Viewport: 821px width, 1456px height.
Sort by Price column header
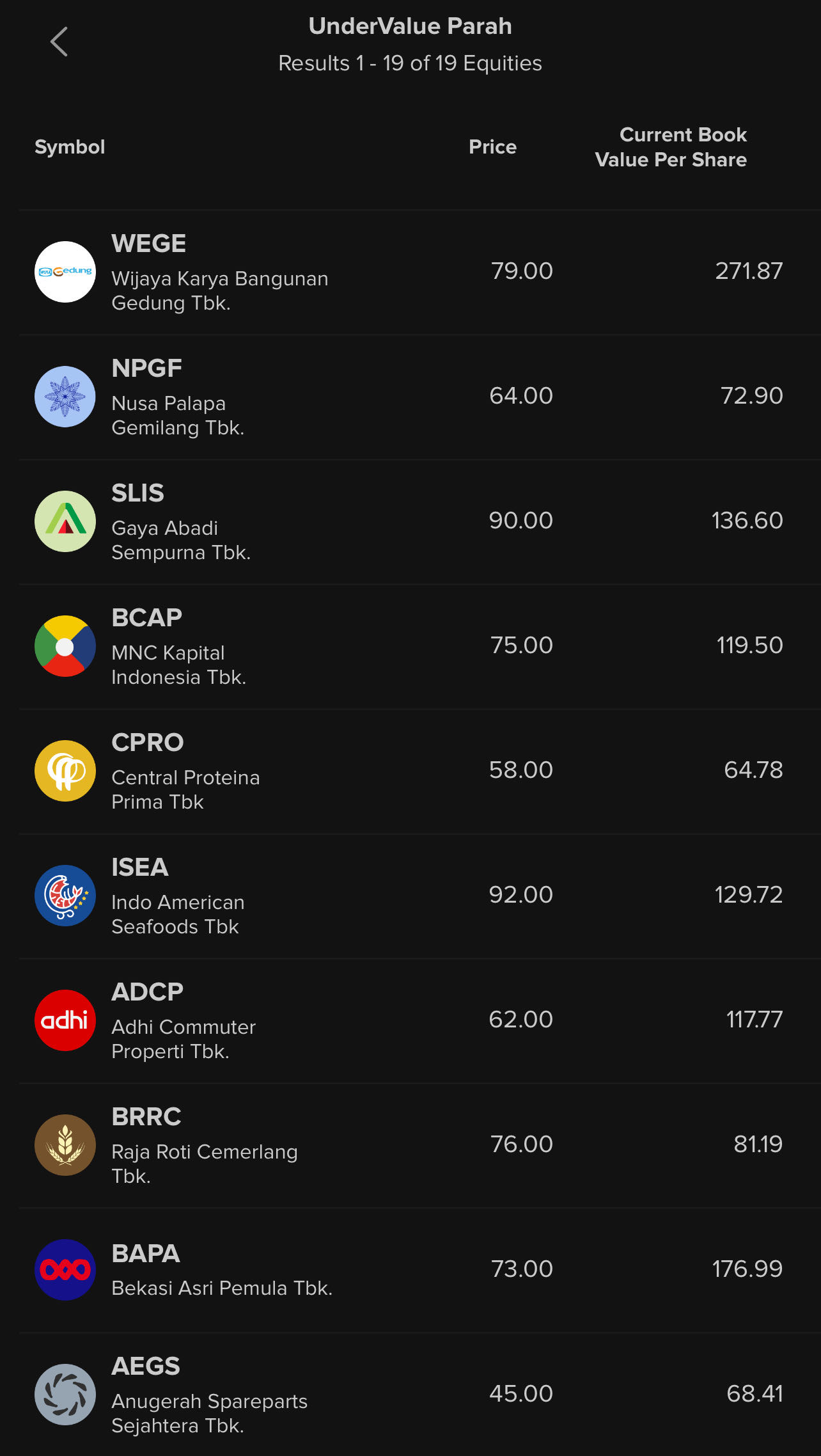pos(492,147)
